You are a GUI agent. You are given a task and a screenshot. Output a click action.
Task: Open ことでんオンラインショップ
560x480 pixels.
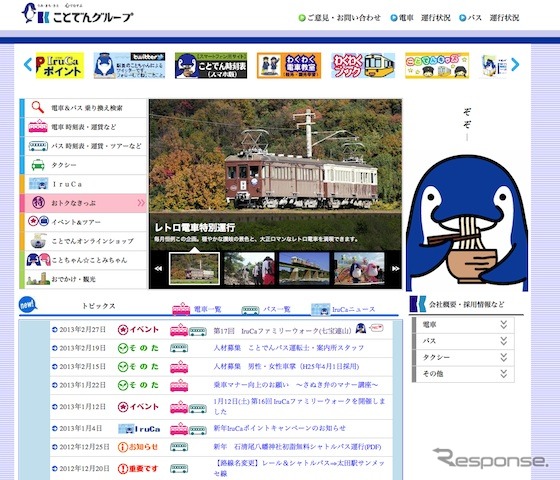click(86, 241)
